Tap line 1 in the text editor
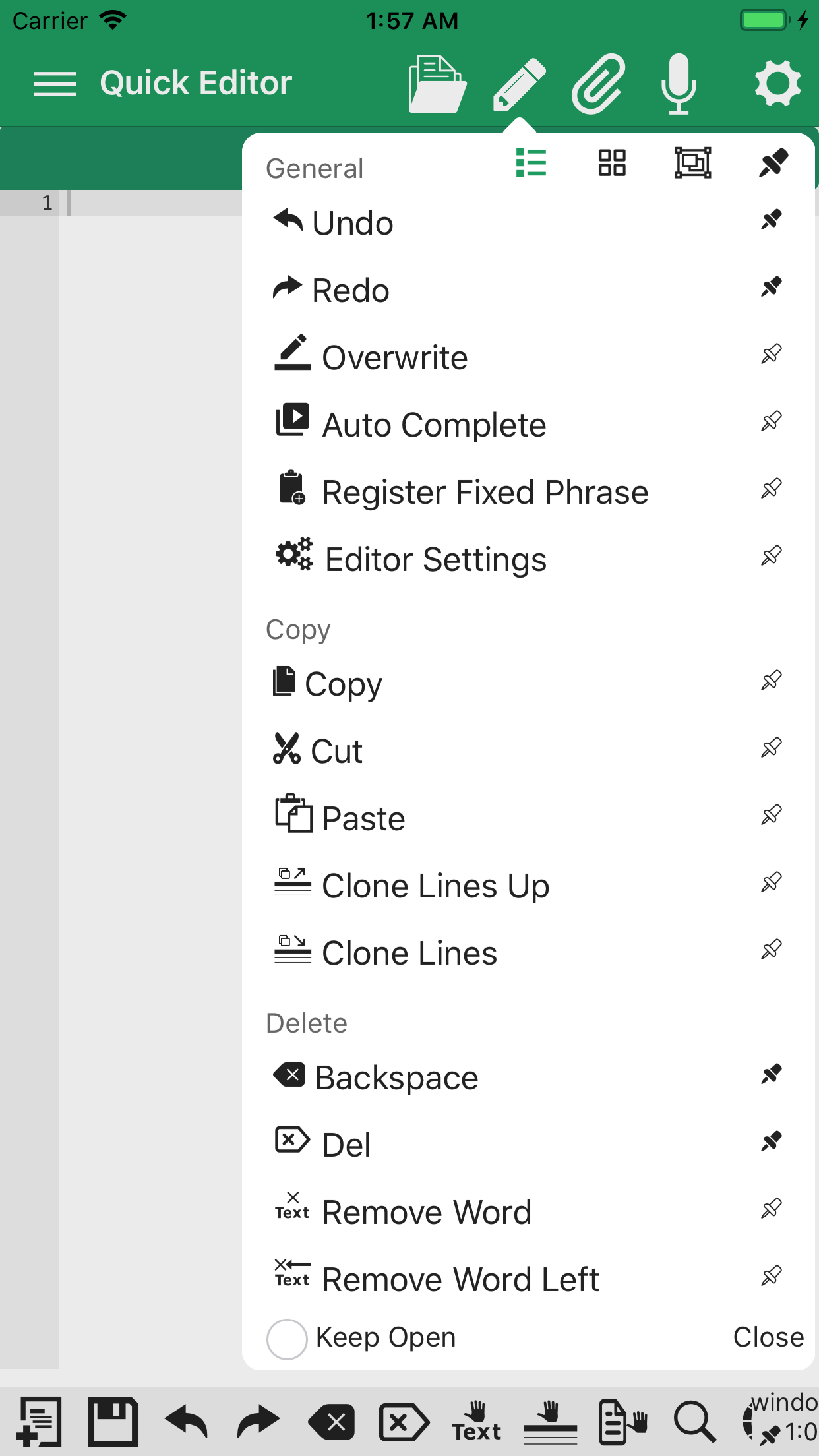The image size is (819, 1456). pos(152,203)
